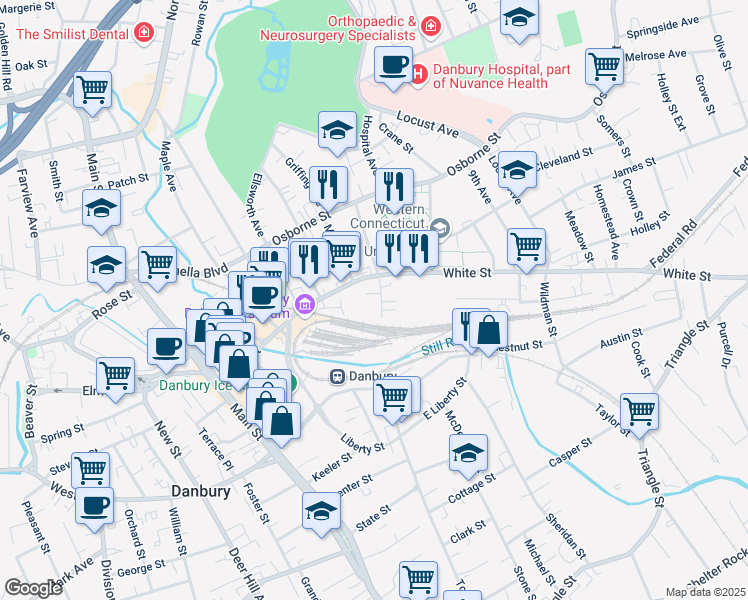Click the Casper St street label
Image resolution: width=748 pixels, height=600 pixels.
coord(570,452)
